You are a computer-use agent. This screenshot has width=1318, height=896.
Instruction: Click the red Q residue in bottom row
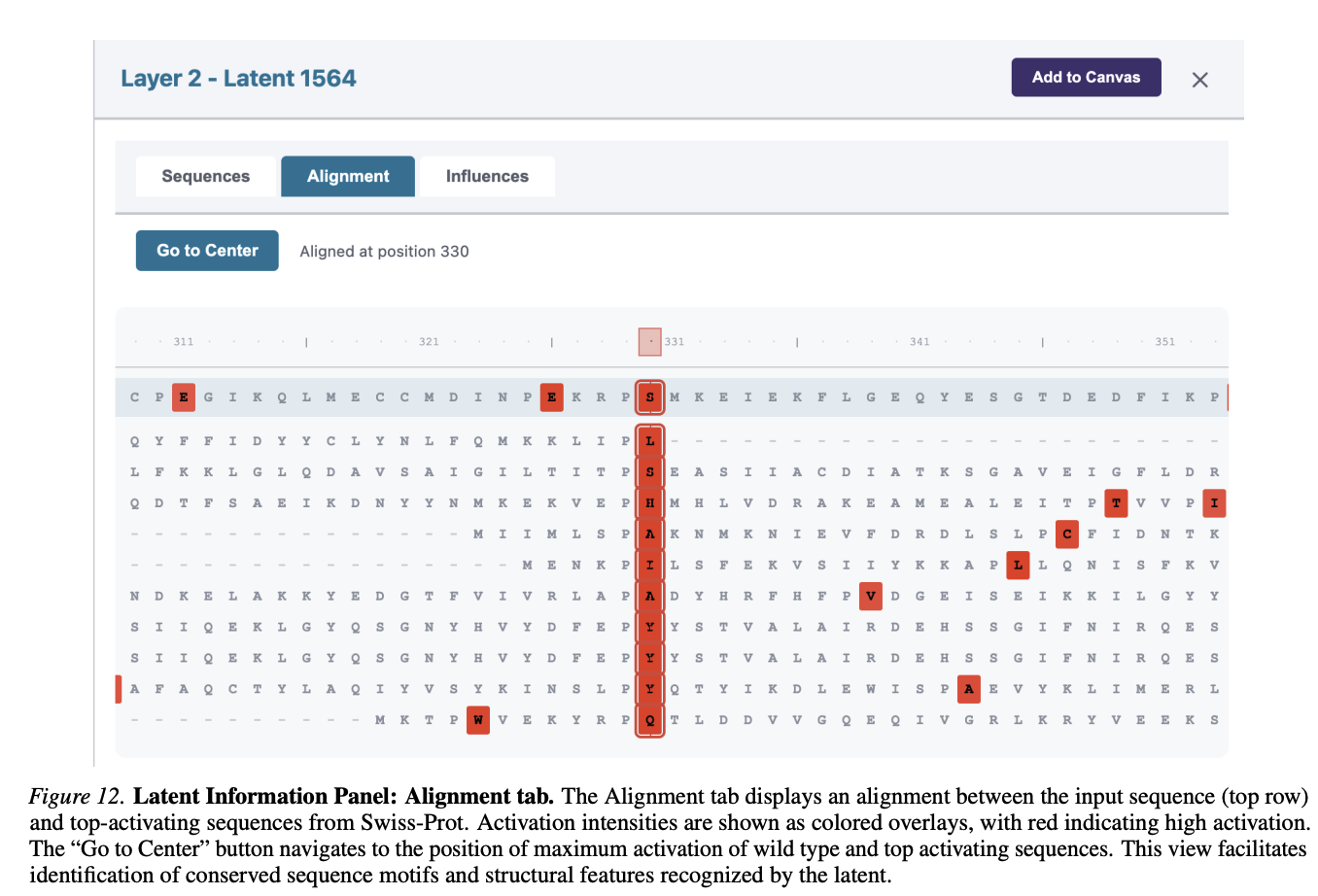[x=649, y=720]
